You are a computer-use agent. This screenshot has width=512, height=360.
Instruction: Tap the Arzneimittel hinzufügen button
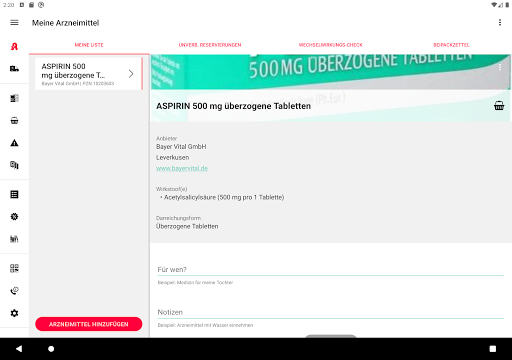coord(89,324)
